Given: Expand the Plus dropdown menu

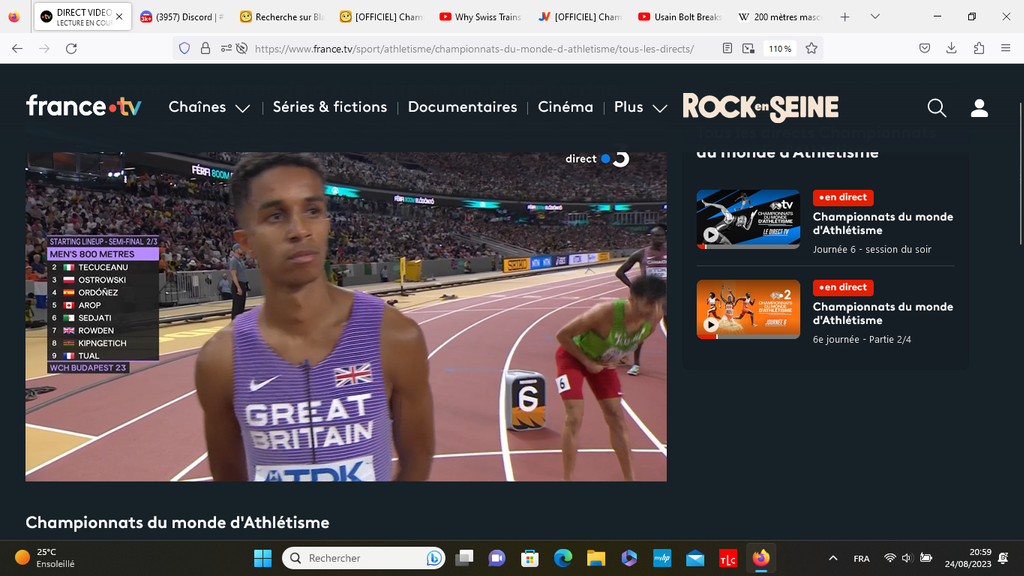Looking at the screenshot, I should point(640,107).
